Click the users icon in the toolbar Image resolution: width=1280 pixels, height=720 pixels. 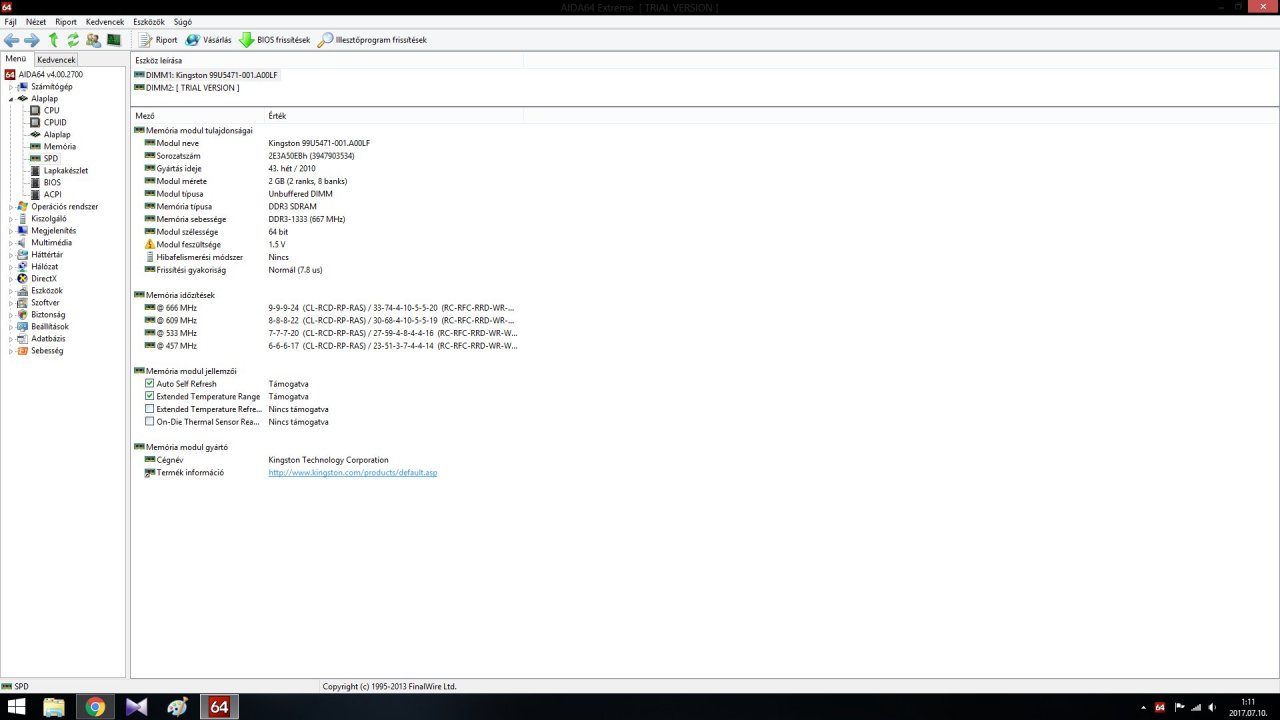[93, 40]
